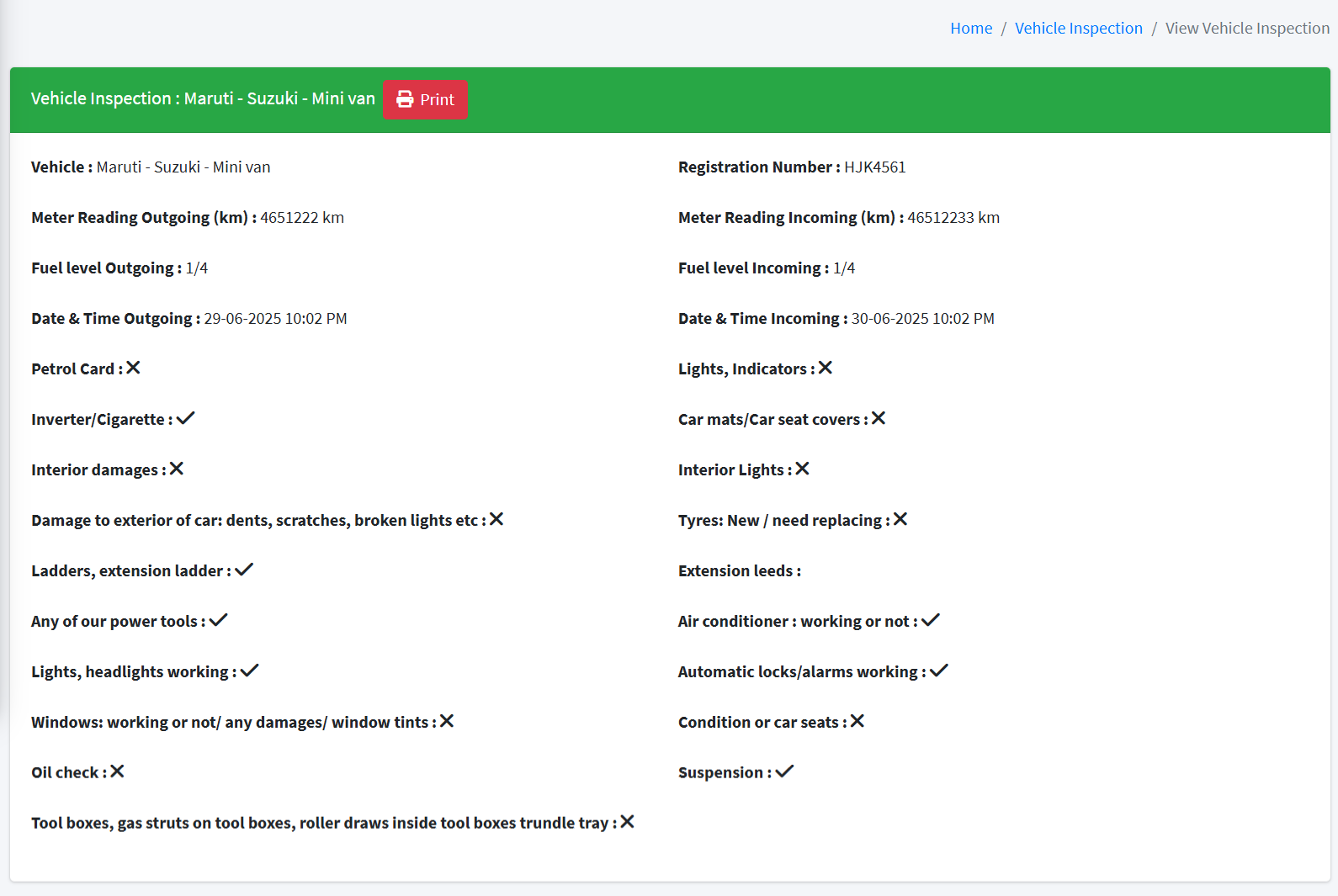The image size is (1338, 896).
Task: Click the Registration Number label
Action: point(759,167)
